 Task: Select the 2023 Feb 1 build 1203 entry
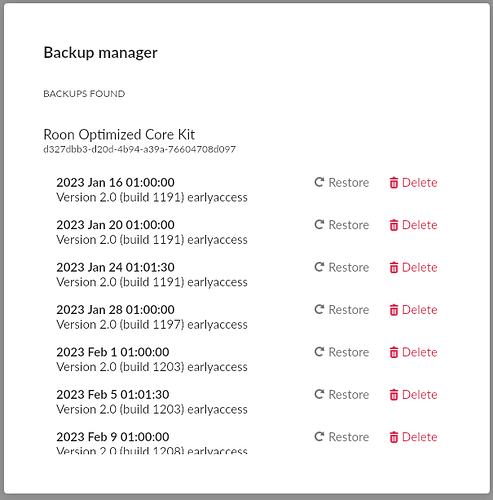tap(152, 359)
